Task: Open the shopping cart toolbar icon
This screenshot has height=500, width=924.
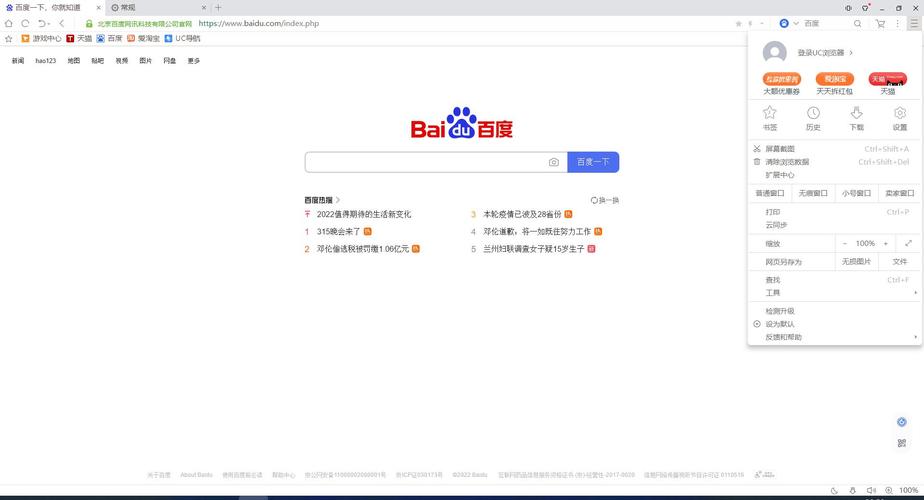Action: coord(880,24)
